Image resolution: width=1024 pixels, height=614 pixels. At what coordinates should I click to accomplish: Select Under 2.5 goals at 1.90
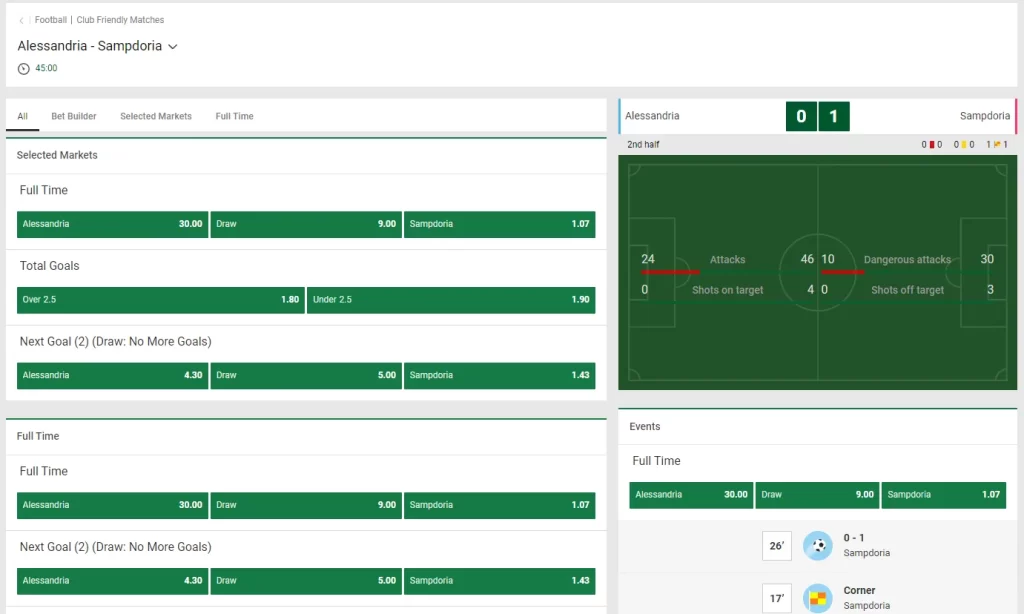click(450, 300)
